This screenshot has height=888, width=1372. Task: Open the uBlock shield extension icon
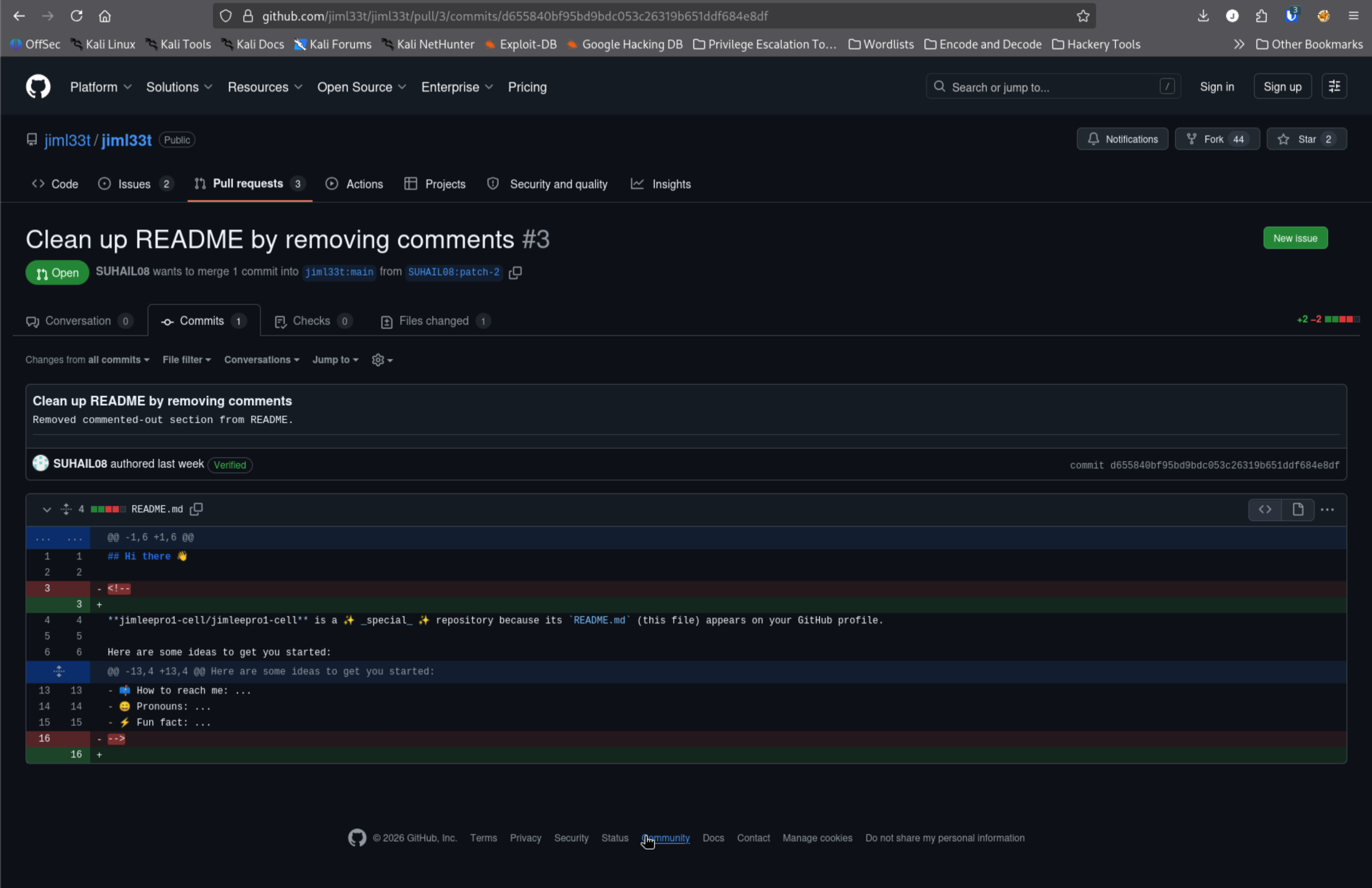pyautogui.click(x=1291, y=16)
